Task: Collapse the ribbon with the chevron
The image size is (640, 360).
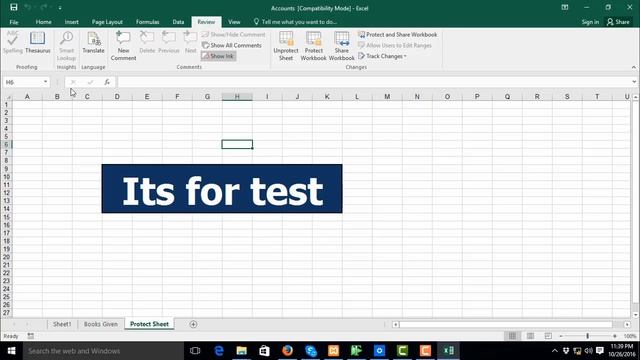Action: point(633,67)
